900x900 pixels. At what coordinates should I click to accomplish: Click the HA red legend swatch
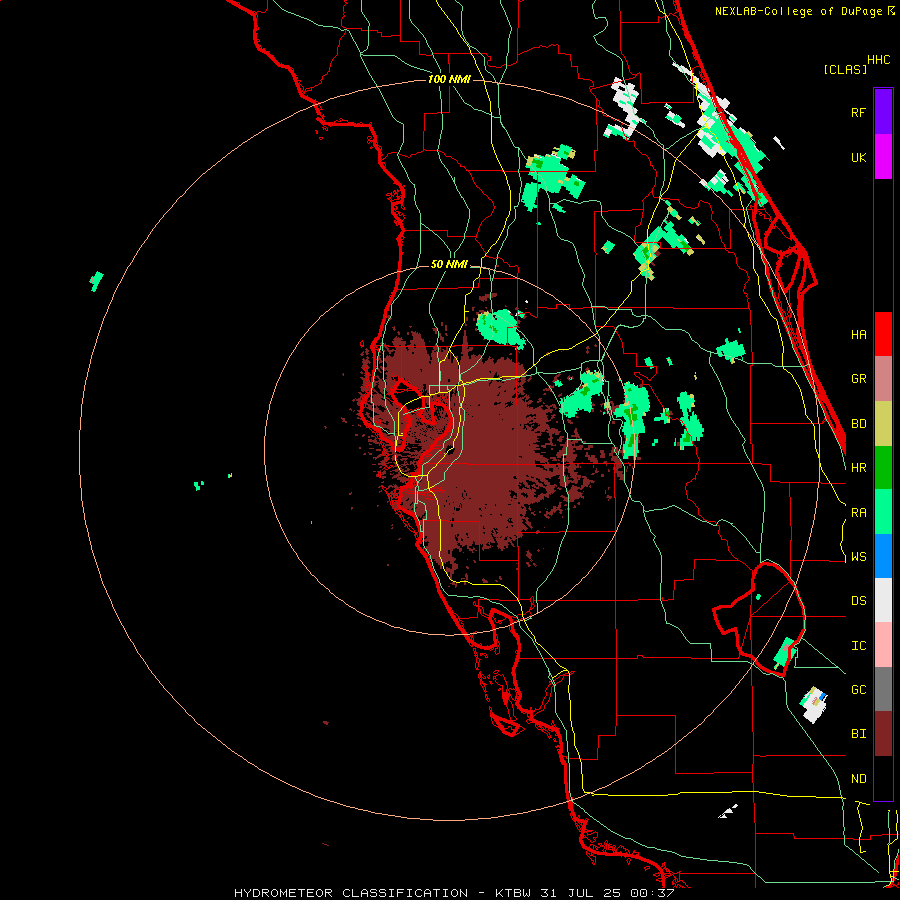point(883,334)
